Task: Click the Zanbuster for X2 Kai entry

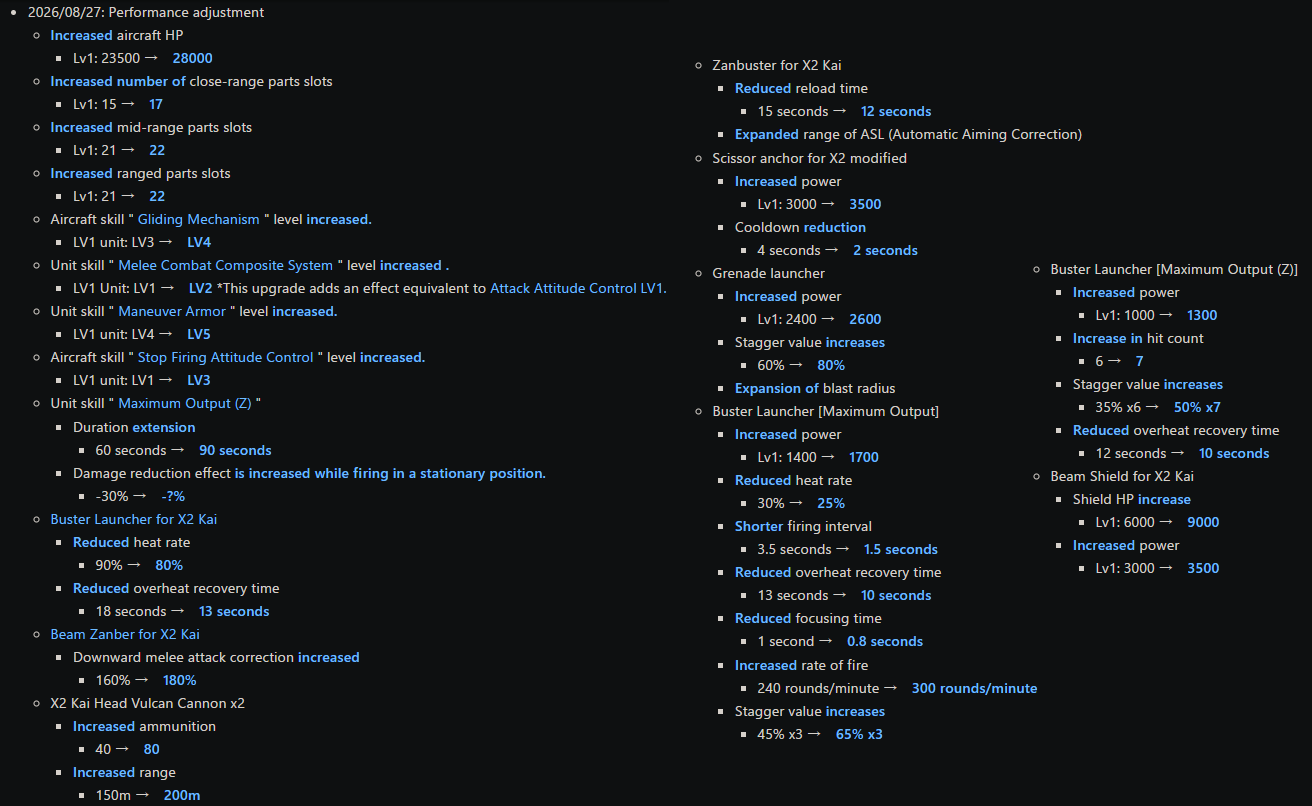Action: point(777,65)
